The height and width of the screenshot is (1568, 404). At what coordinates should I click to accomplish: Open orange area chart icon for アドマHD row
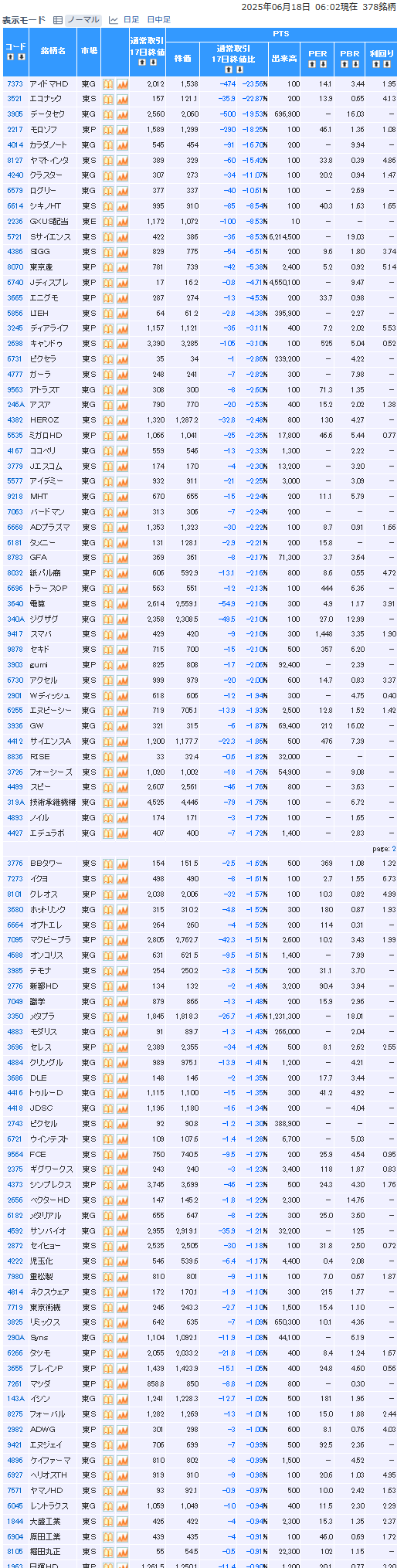click(x=122, y=83)
